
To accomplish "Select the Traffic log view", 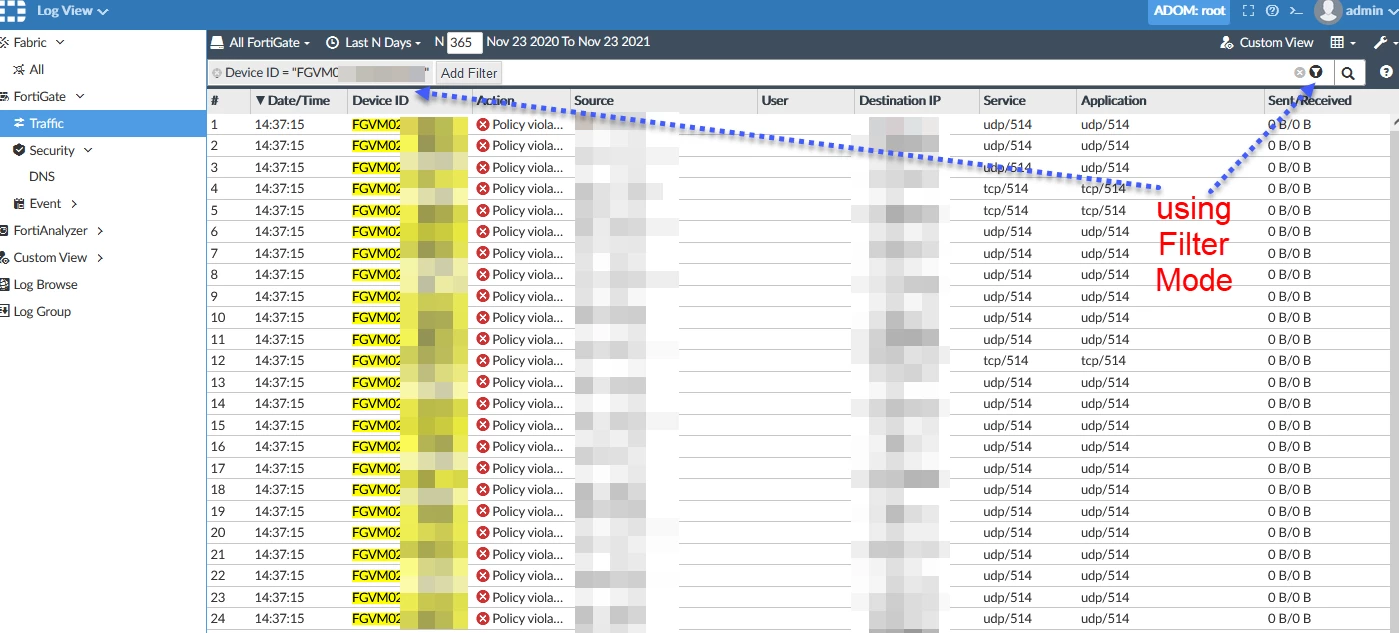I will (102, 123).
